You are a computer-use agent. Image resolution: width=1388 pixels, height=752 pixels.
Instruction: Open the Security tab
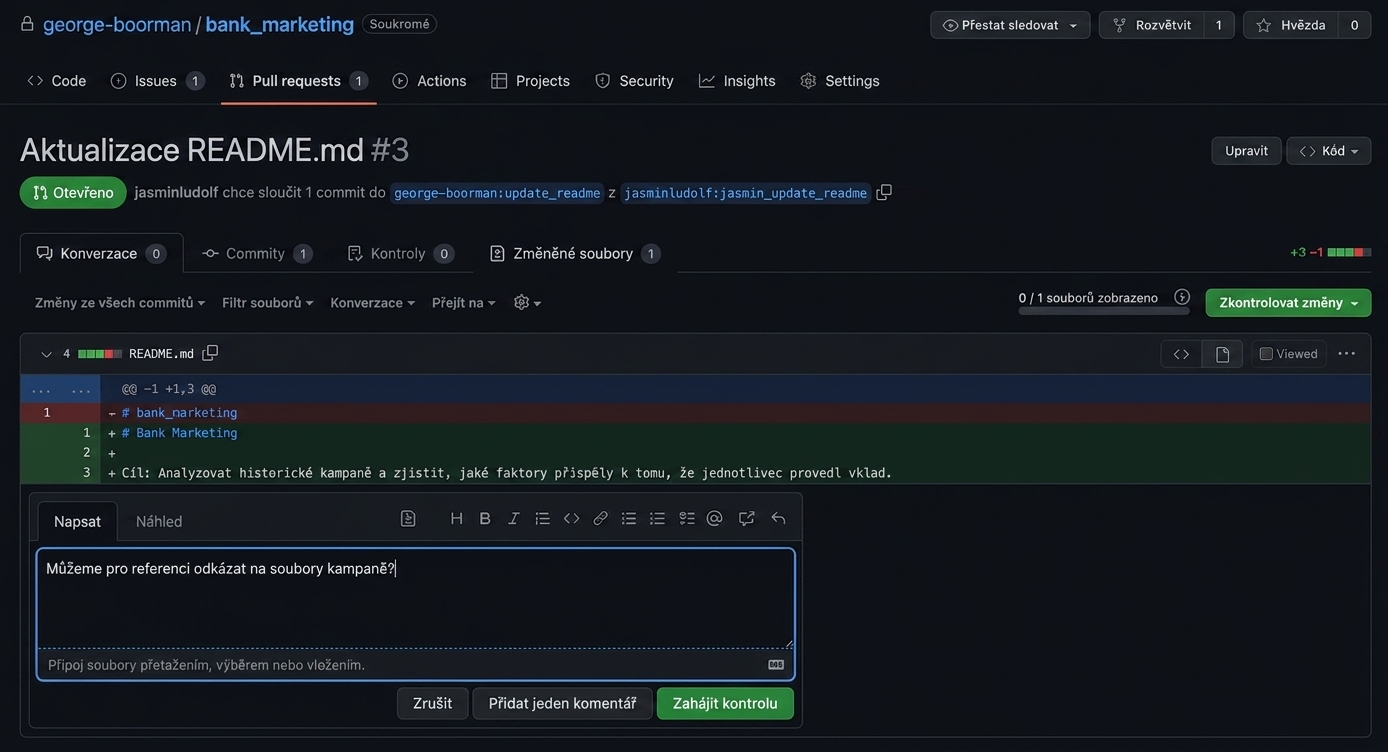pyautogui.click(x=634, y=80)
